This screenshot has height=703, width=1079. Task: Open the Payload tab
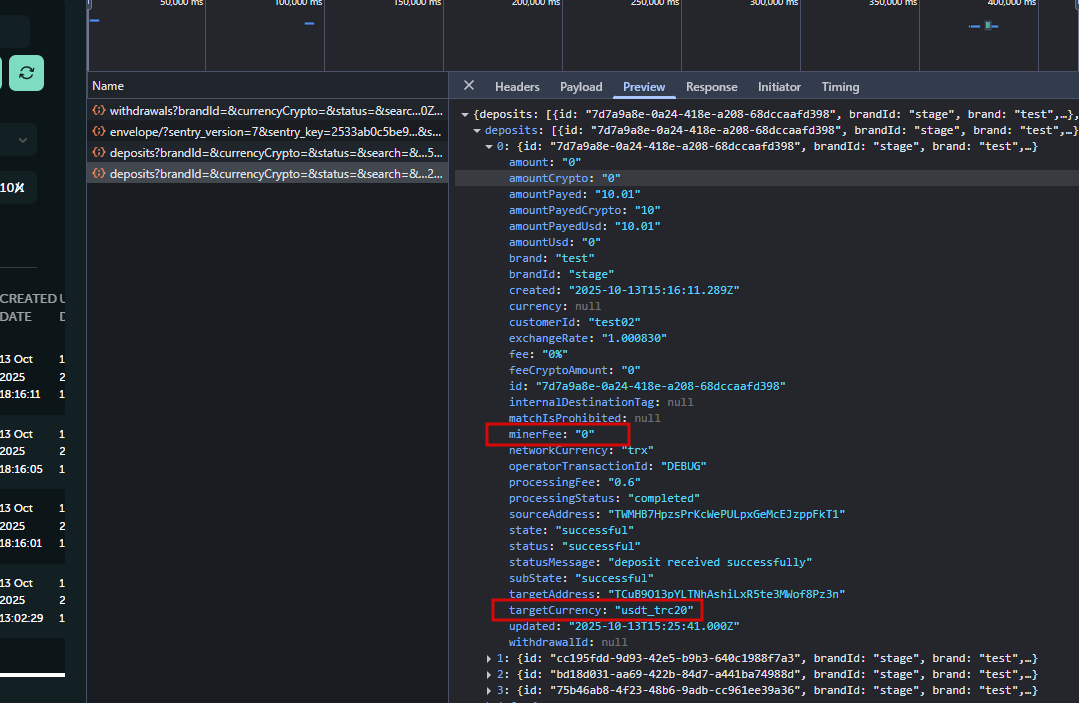coord(581,87)
